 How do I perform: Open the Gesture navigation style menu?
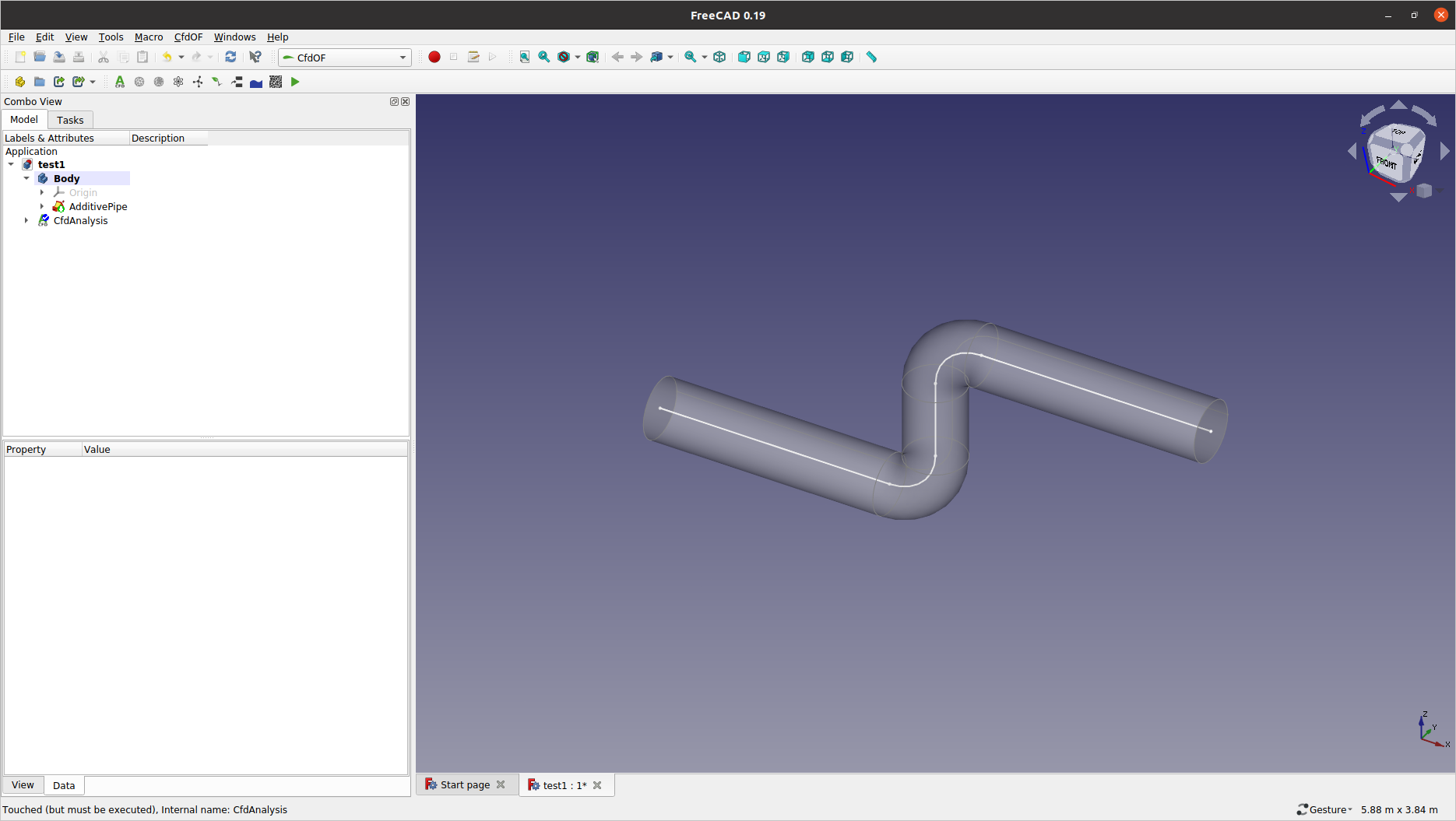(1324, 809)
